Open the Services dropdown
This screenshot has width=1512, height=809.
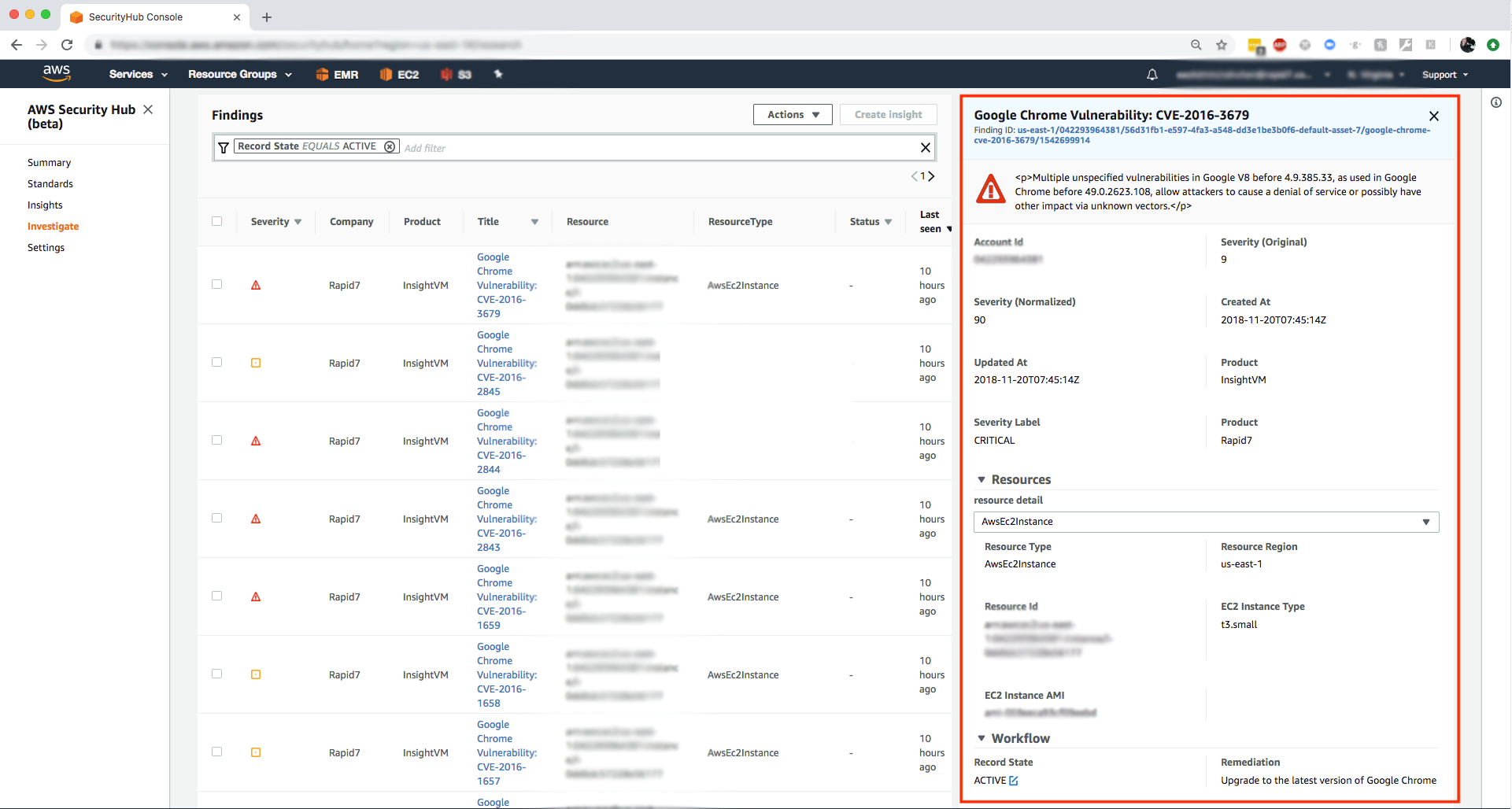pos(139,74)
